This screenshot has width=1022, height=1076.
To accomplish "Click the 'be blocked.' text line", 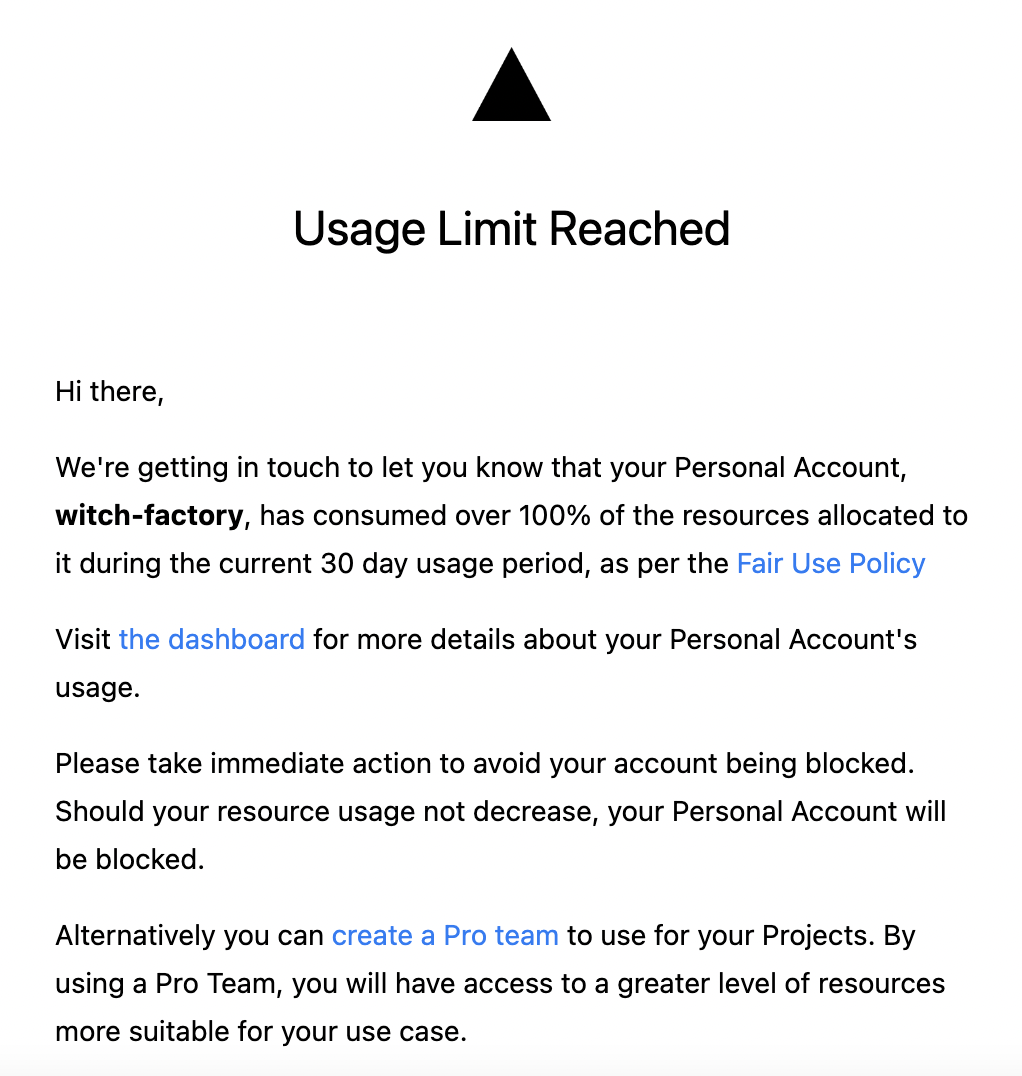I will coord(129,859).
